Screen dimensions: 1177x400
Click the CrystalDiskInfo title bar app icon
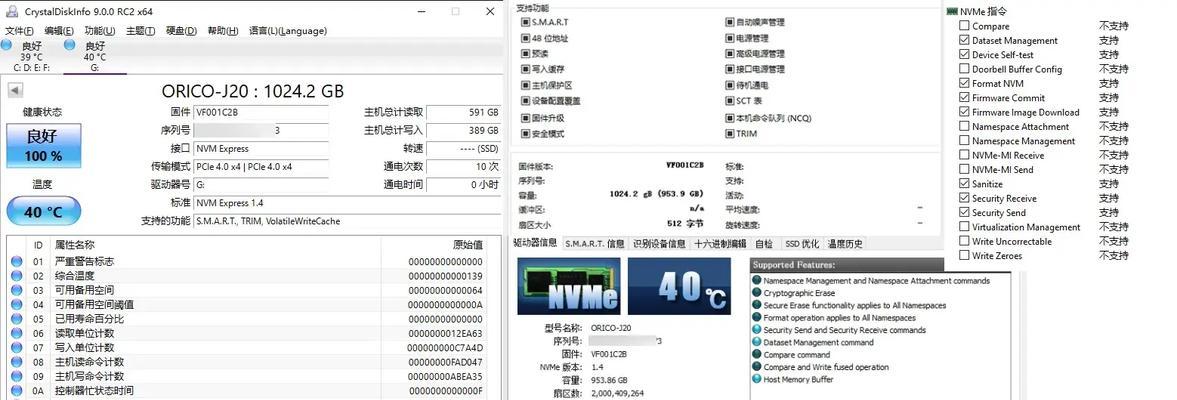[12, 11]
